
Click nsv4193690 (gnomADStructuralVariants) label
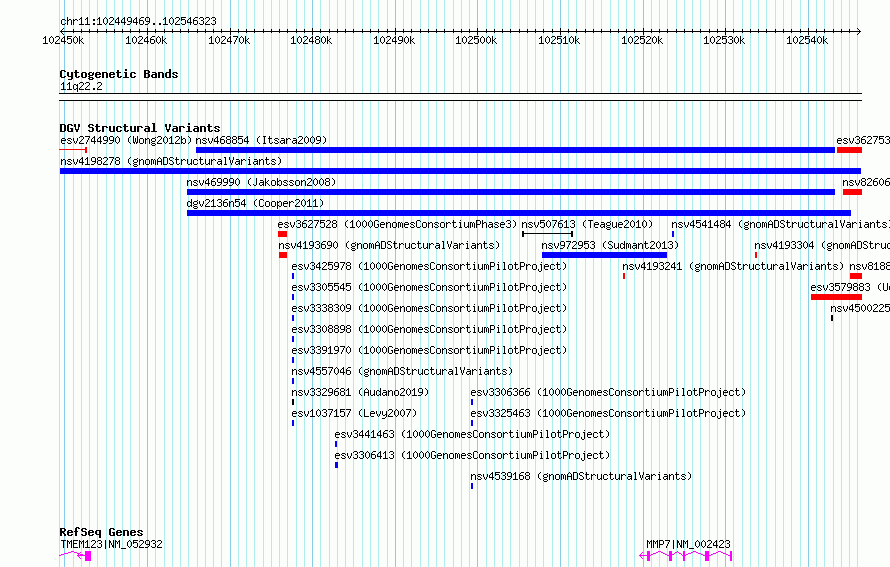[x=389, y=245]
